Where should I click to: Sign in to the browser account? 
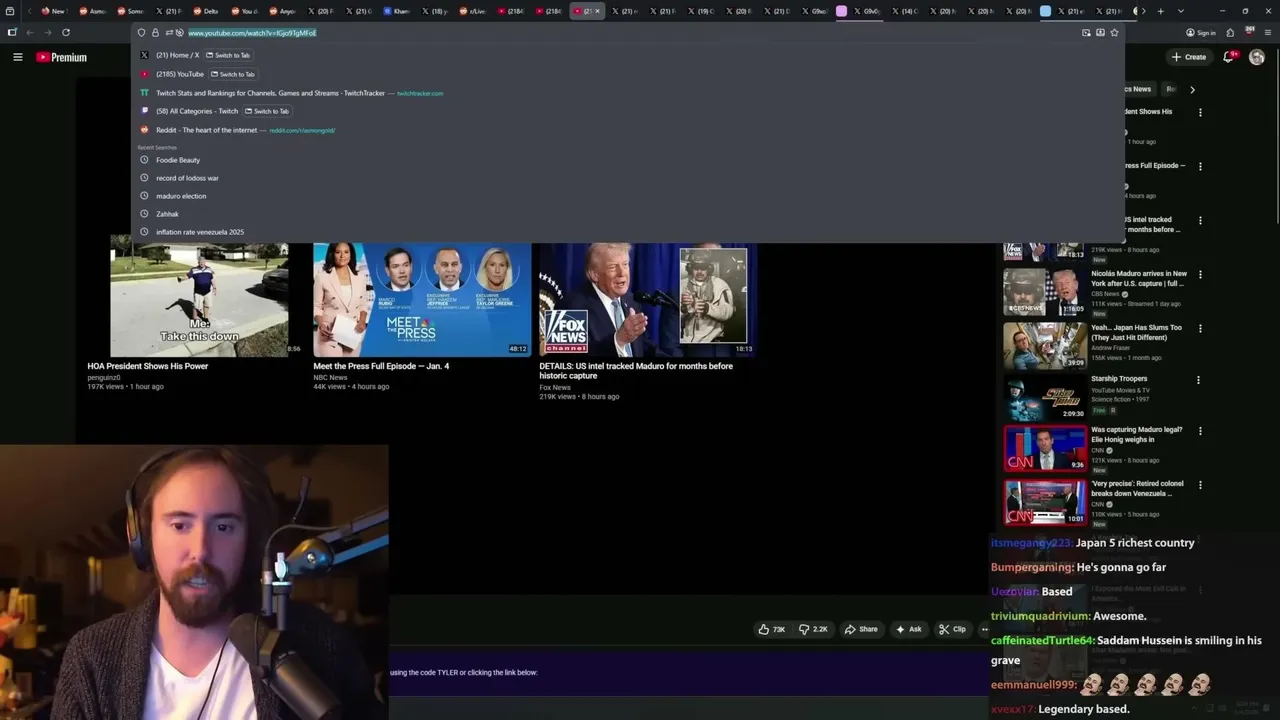click(1201, 33)
